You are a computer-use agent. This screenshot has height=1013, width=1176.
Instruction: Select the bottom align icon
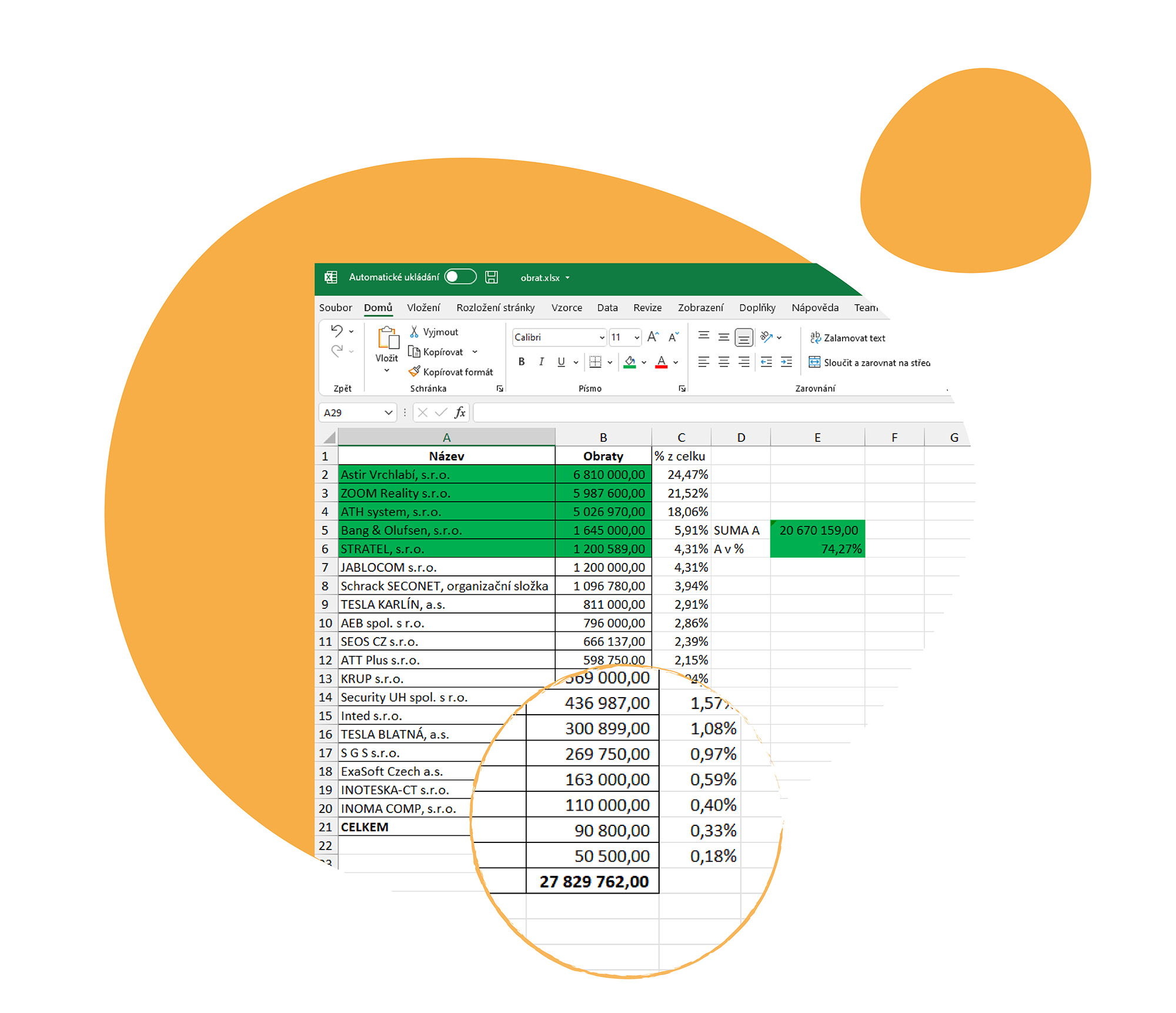pos(744,338)
